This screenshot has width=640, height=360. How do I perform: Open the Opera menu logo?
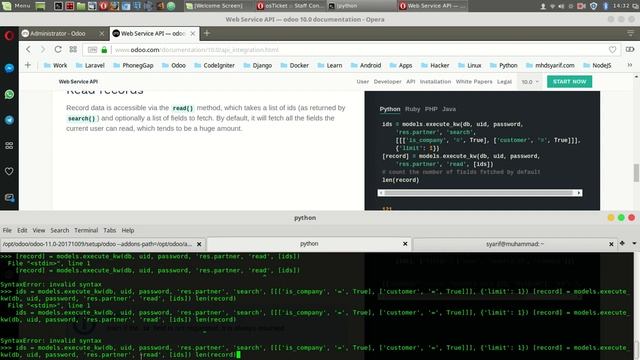(9, 35)
